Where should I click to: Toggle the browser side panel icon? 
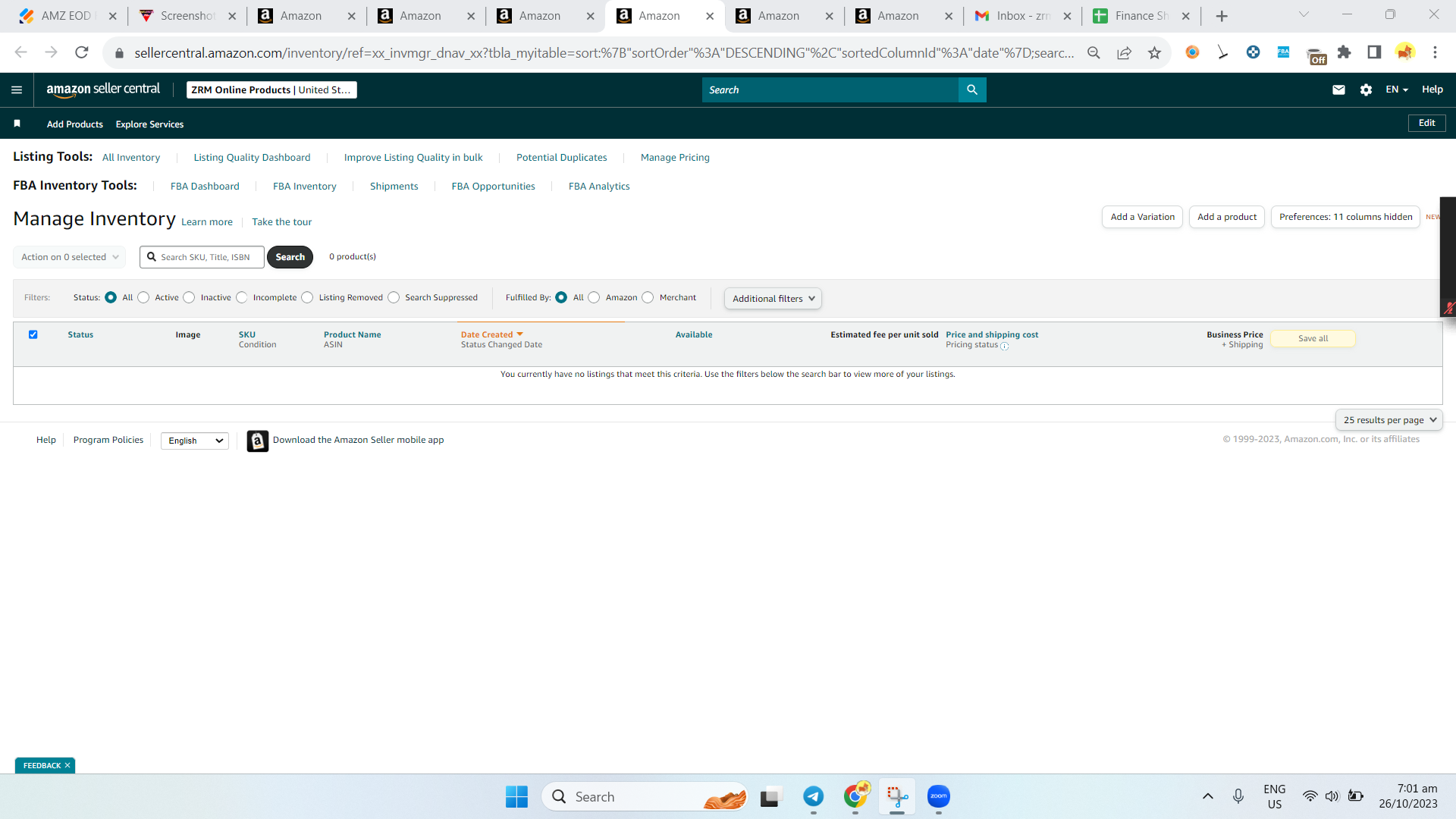(x=1374, y=52)
